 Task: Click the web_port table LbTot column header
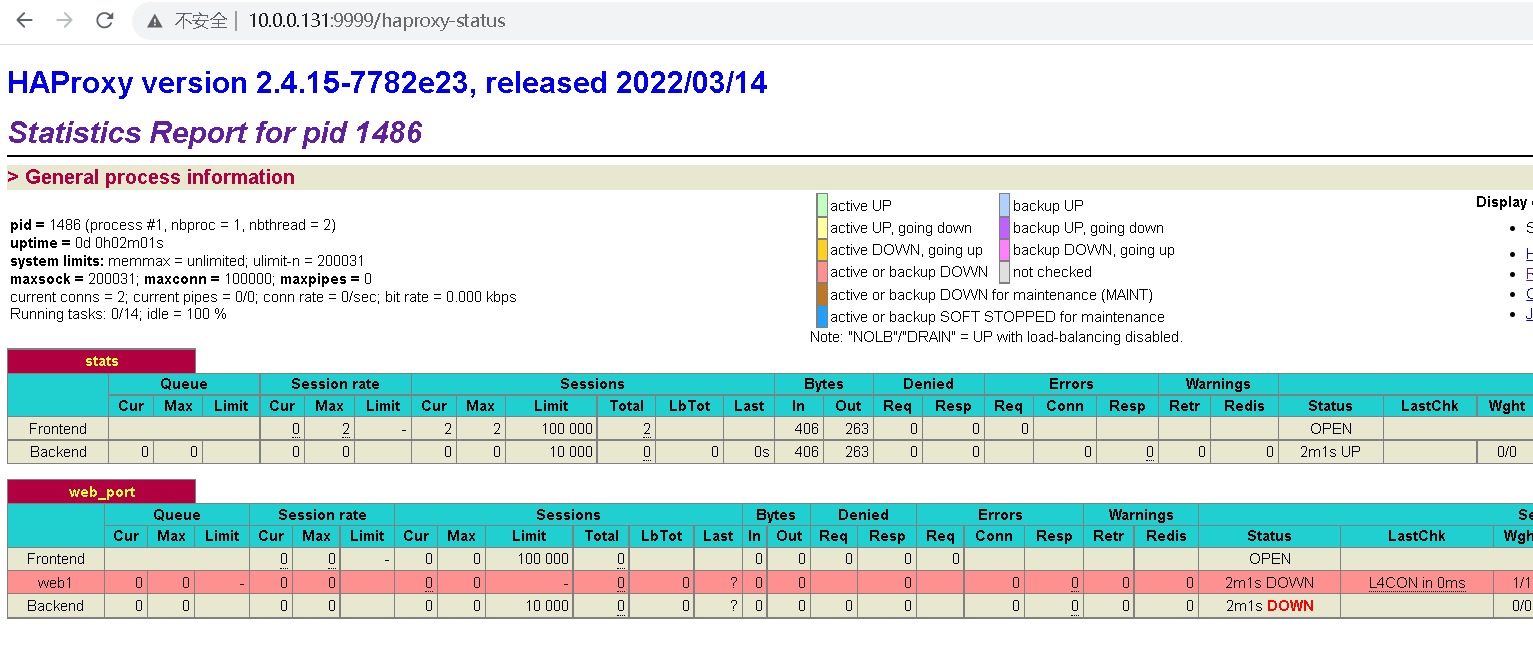(x=661, y=536)
